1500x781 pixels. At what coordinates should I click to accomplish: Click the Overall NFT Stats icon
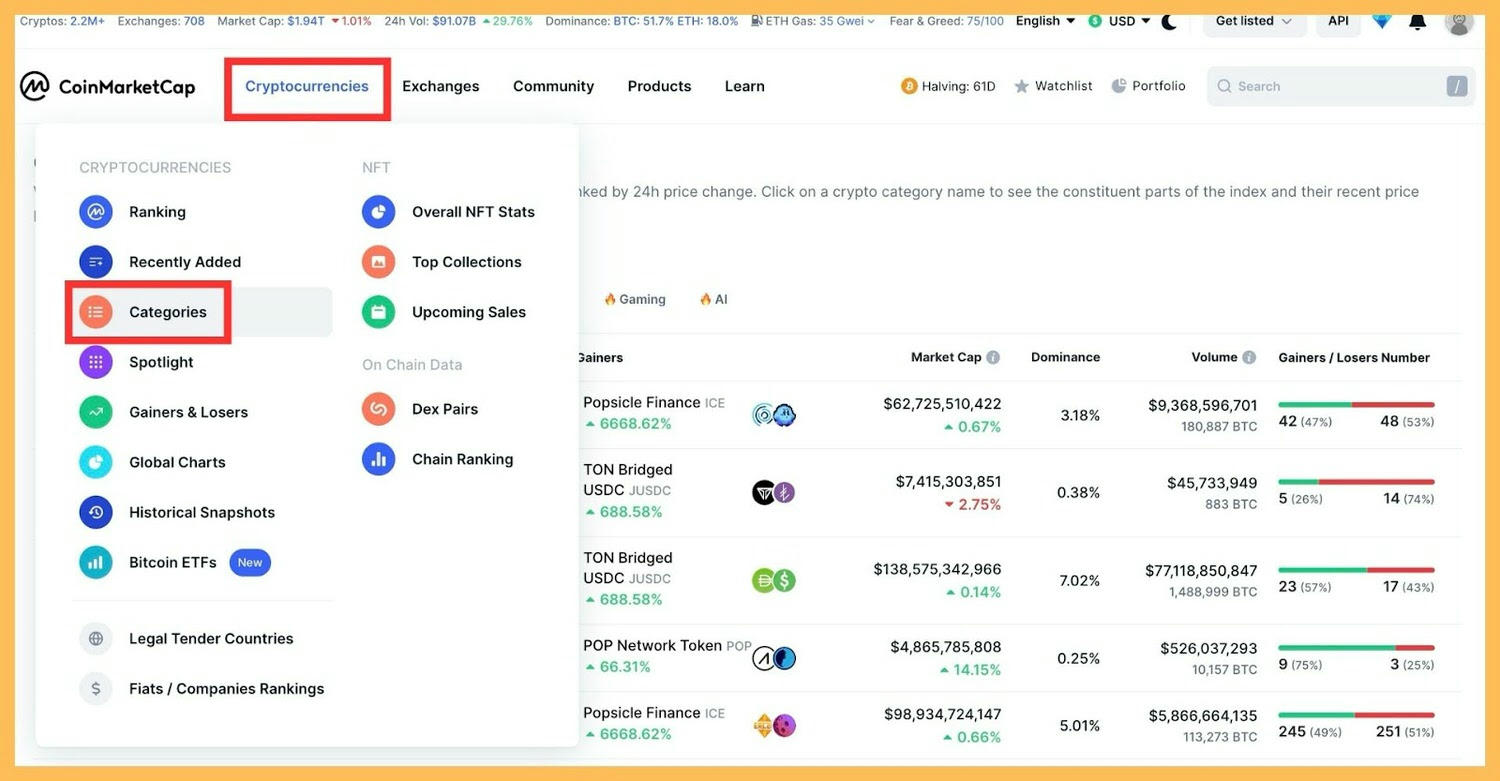(x=379, y=212)
